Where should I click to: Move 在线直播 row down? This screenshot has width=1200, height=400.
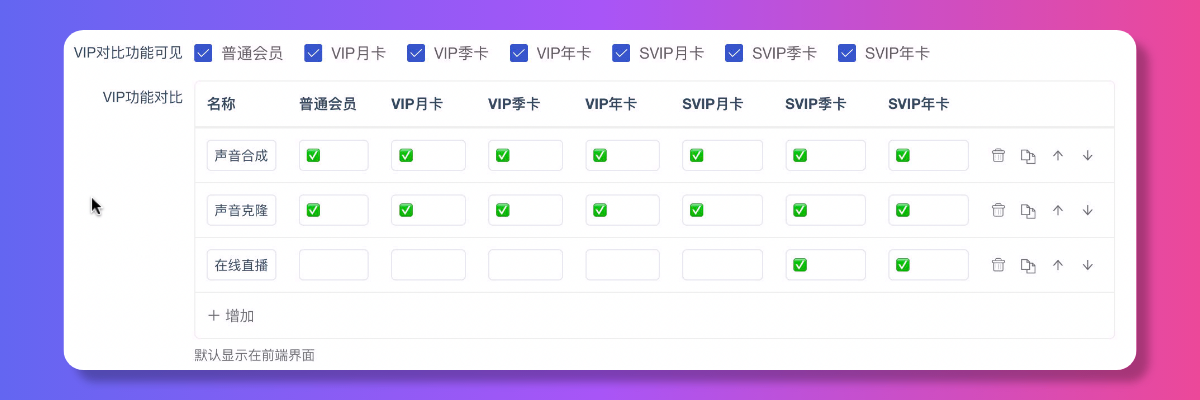tap(1088, 265)
